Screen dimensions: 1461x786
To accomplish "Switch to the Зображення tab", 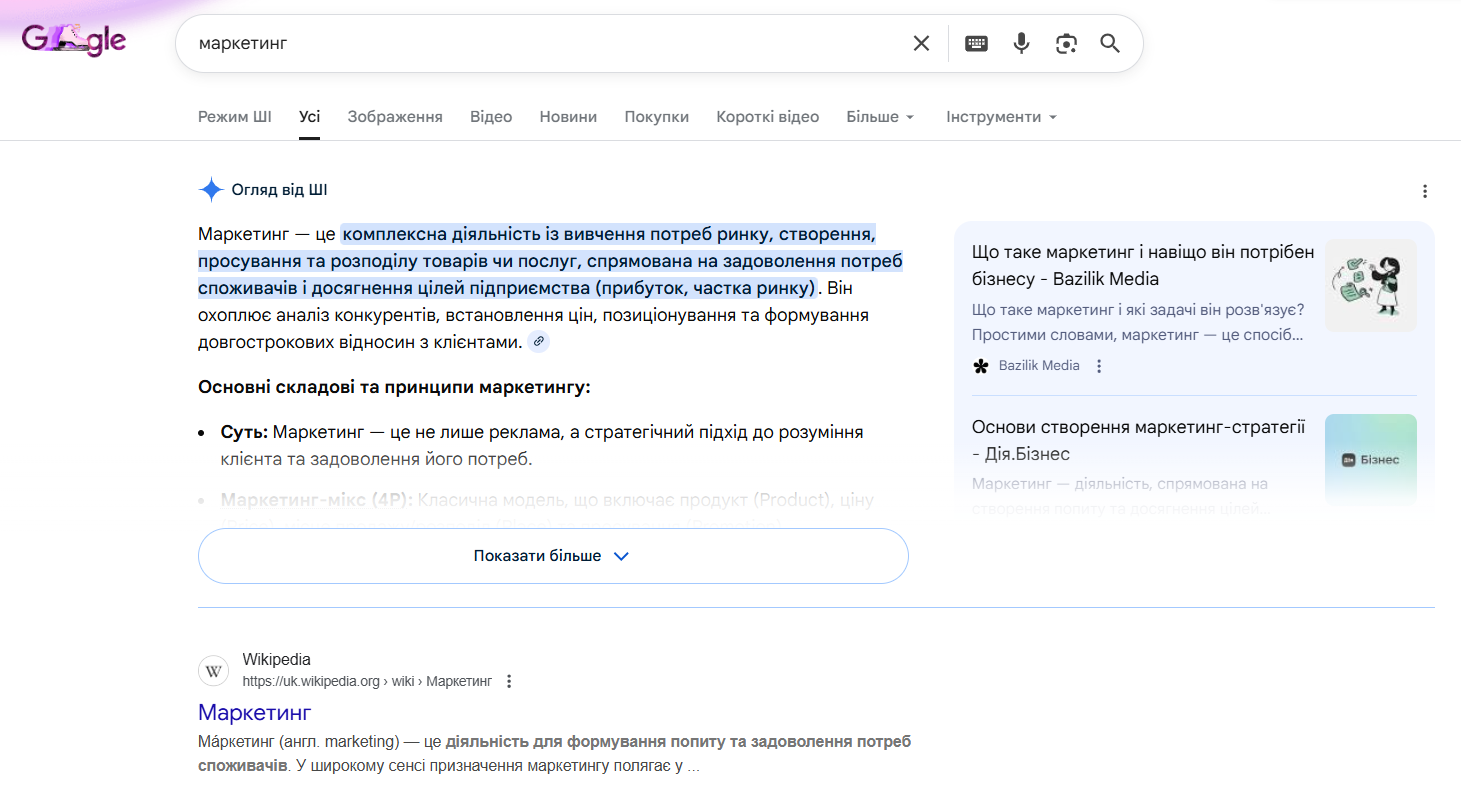I will pos(395,116).
